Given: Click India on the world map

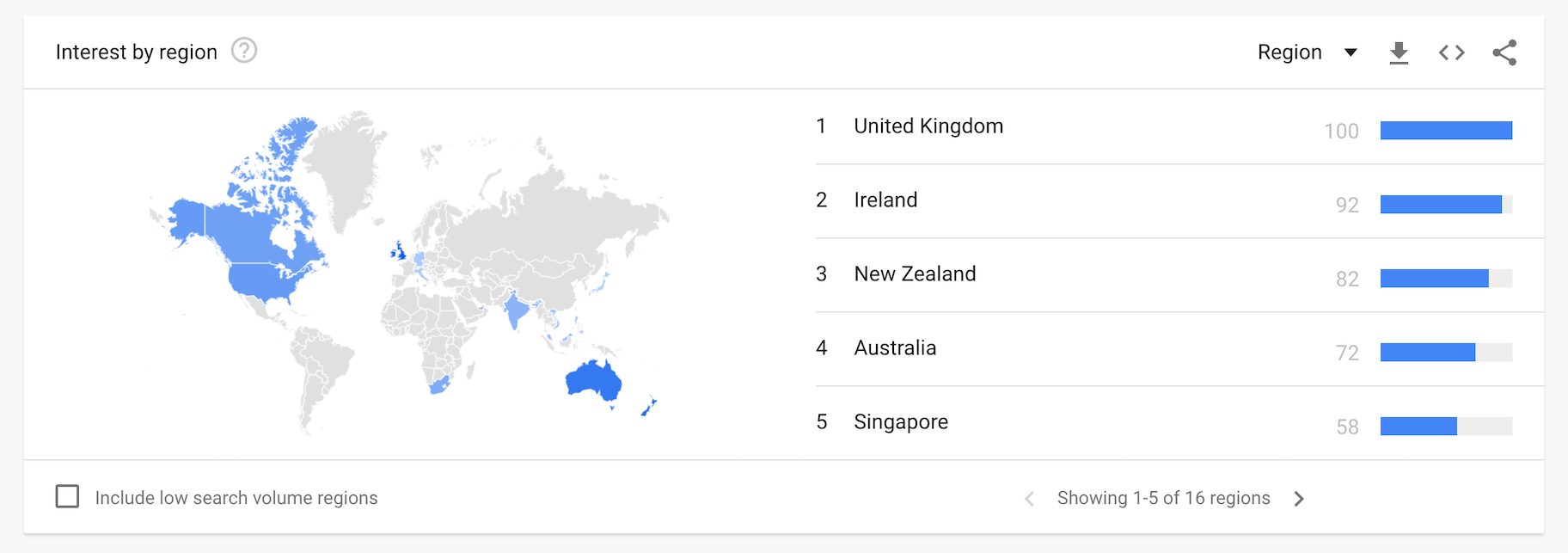Looking at the screenshot, I should point(515,311).
